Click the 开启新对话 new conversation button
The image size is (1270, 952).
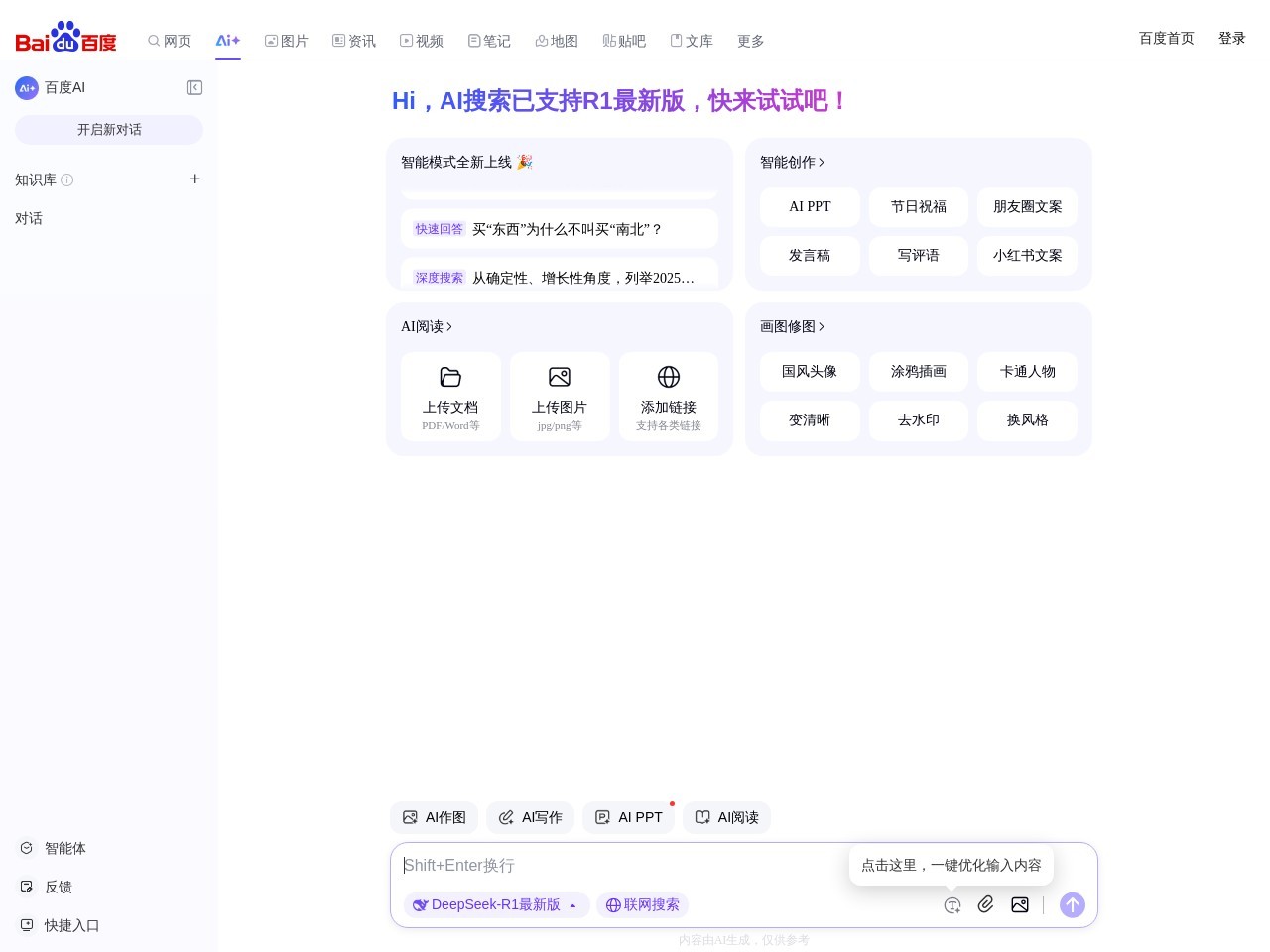(x=109, y=130)
